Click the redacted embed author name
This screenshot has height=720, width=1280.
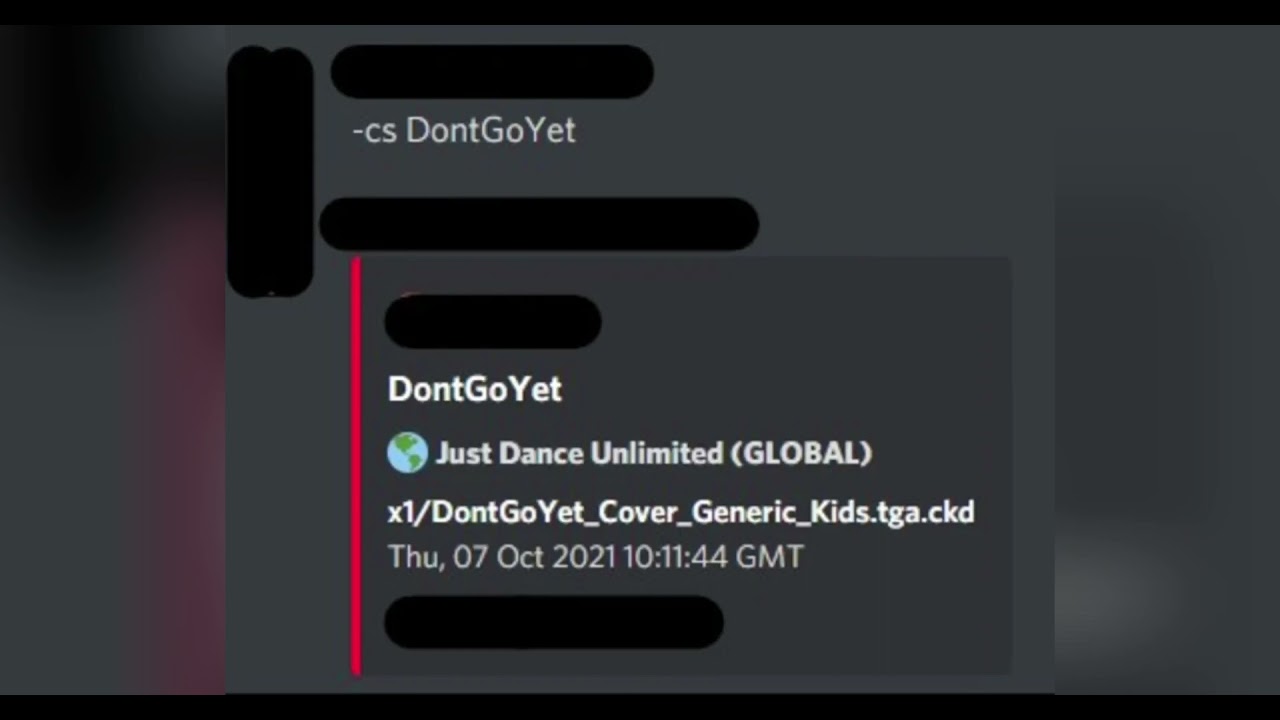click(x=493, y=321)
